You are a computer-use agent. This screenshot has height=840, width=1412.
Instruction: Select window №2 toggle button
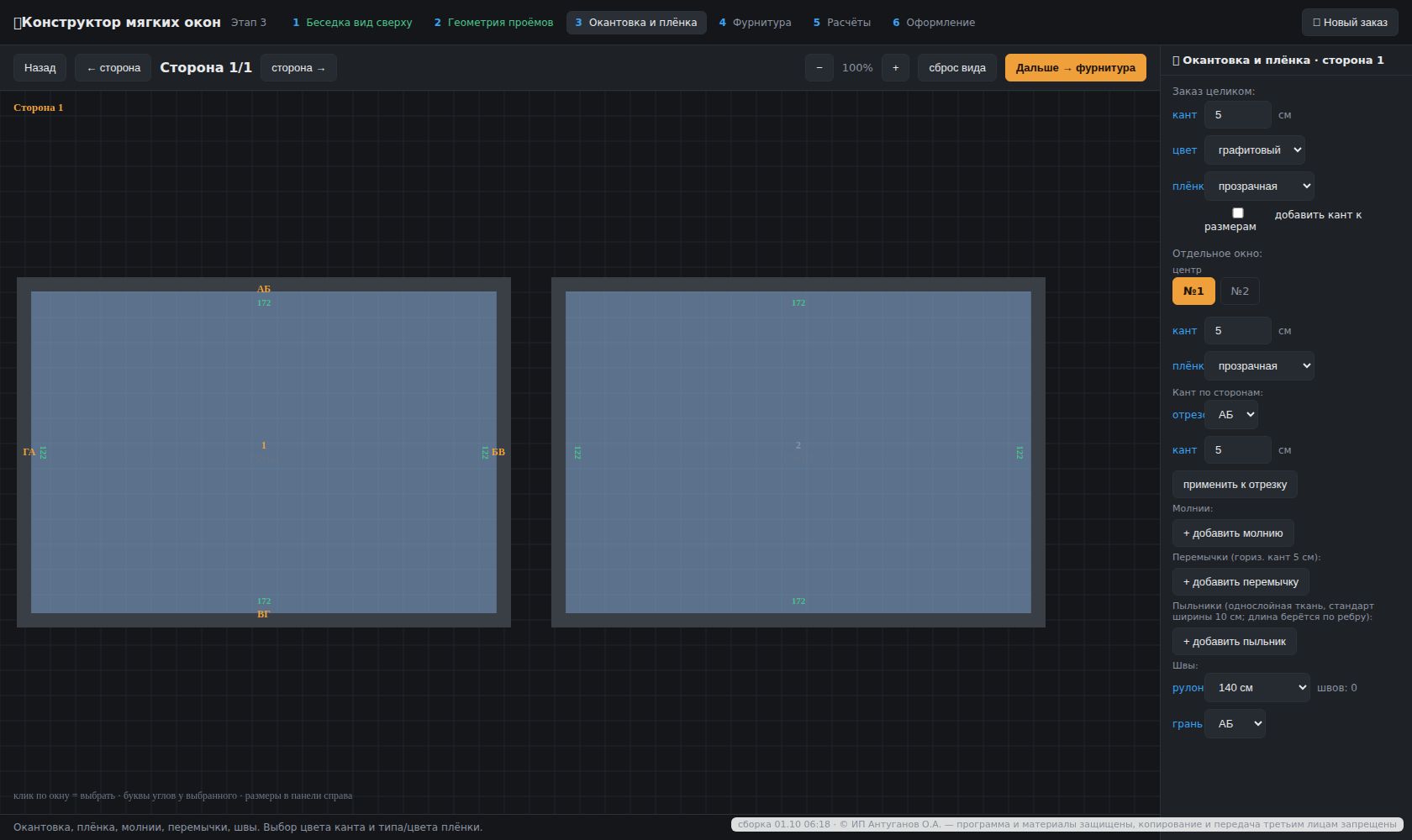(1240, 291)
